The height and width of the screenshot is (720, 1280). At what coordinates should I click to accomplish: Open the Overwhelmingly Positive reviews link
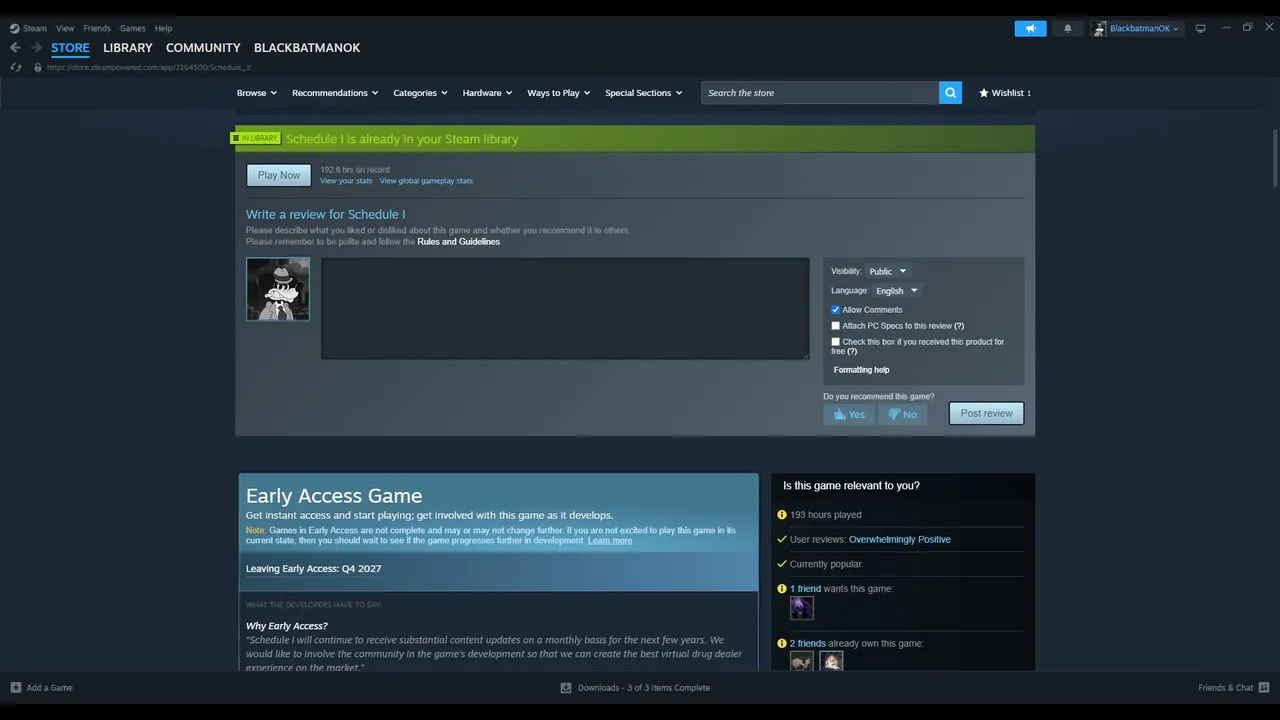(x=900, y=540)
